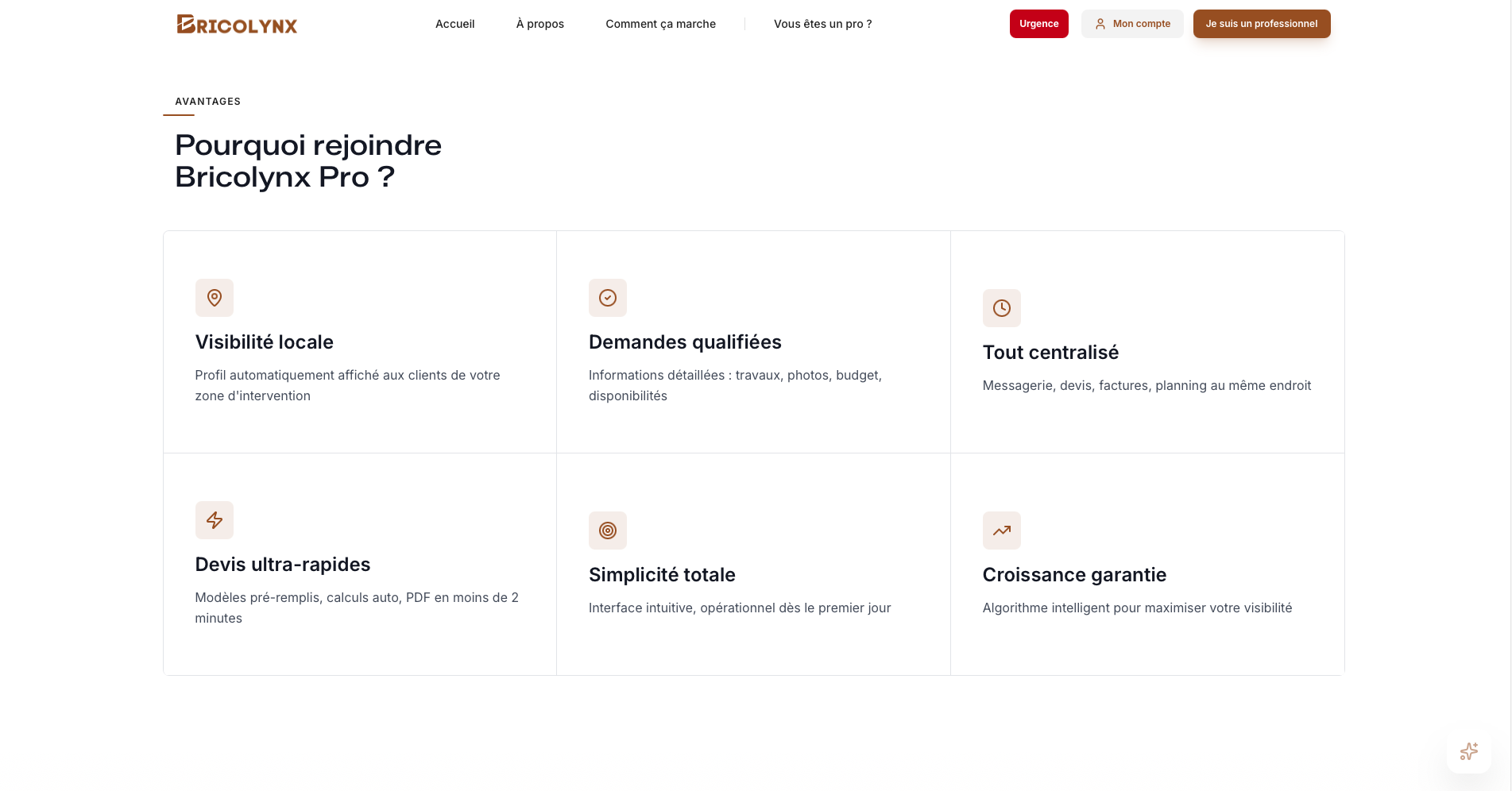The image size is (1512, 791).
Task: Open the sparkle assistant icon at bottom right
Action: pyautogui.click(x=1468, y=751)
